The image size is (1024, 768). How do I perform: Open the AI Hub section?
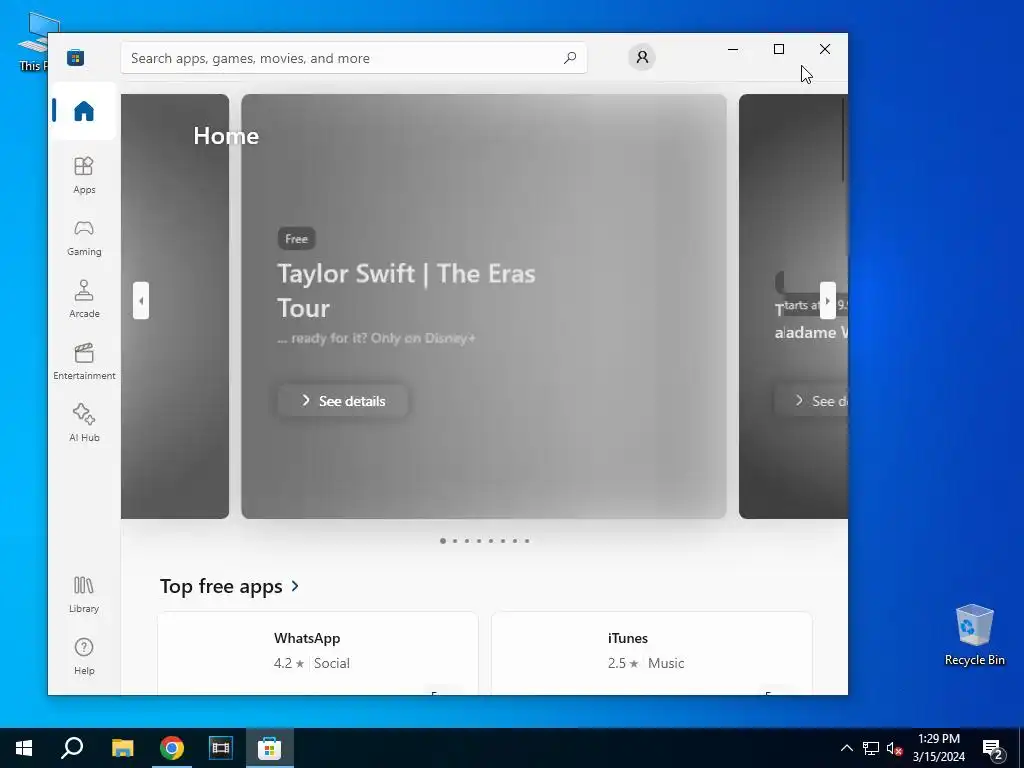pyautogui.click(x=84, y=423)
